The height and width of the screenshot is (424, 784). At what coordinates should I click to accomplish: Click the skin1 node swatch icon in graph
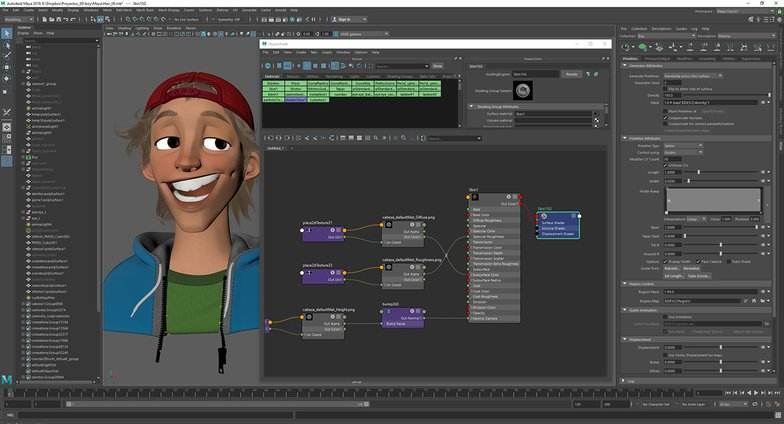475,196
